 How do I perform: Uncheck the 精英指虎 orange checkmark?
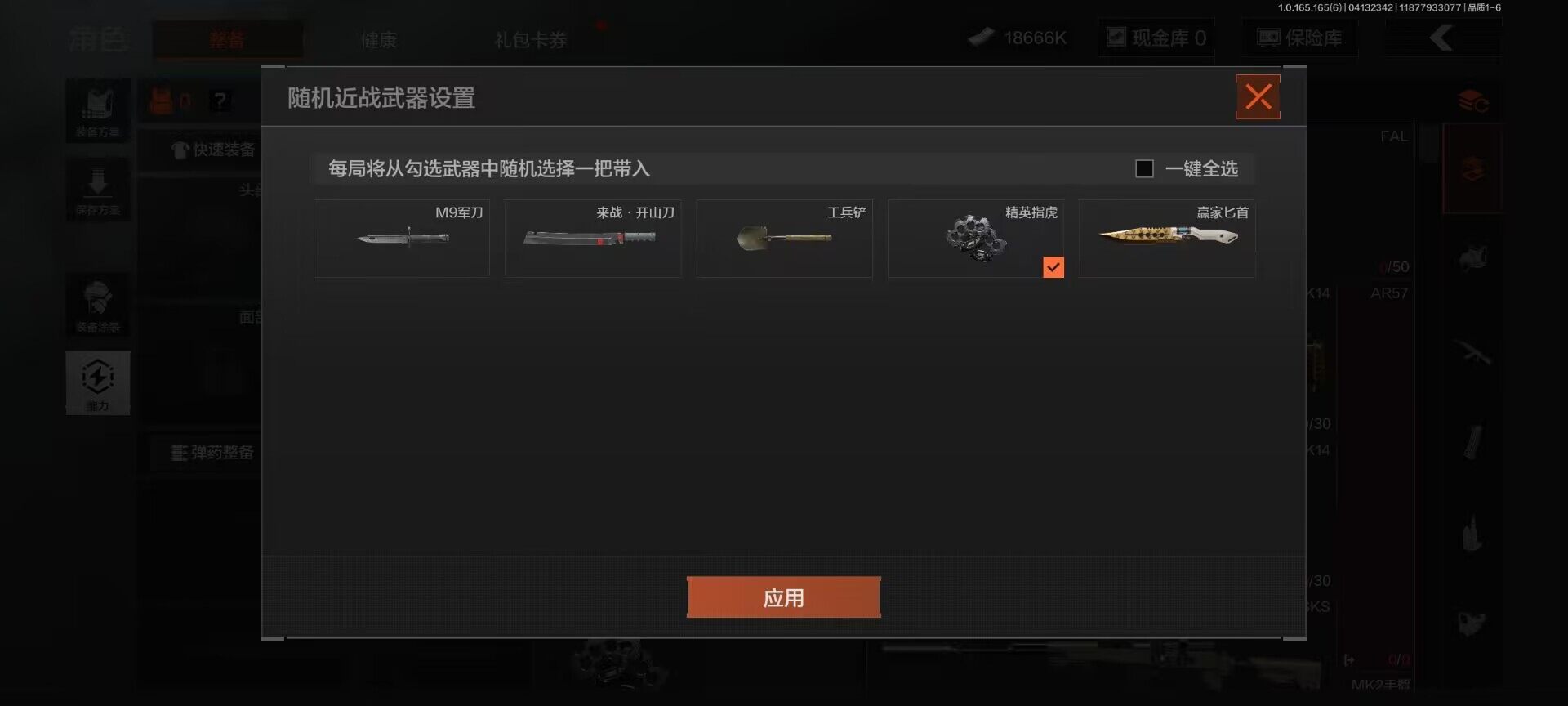(1053, 267)
